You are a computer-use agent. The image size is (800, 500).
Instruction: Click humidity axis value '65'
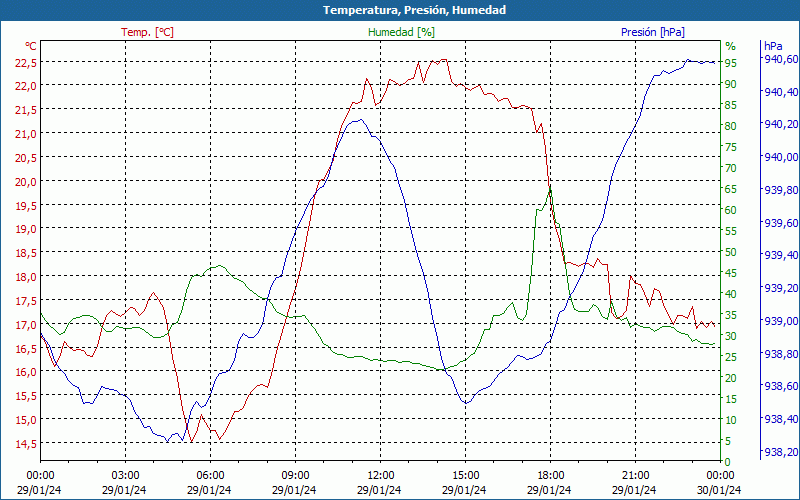(731, 189)
